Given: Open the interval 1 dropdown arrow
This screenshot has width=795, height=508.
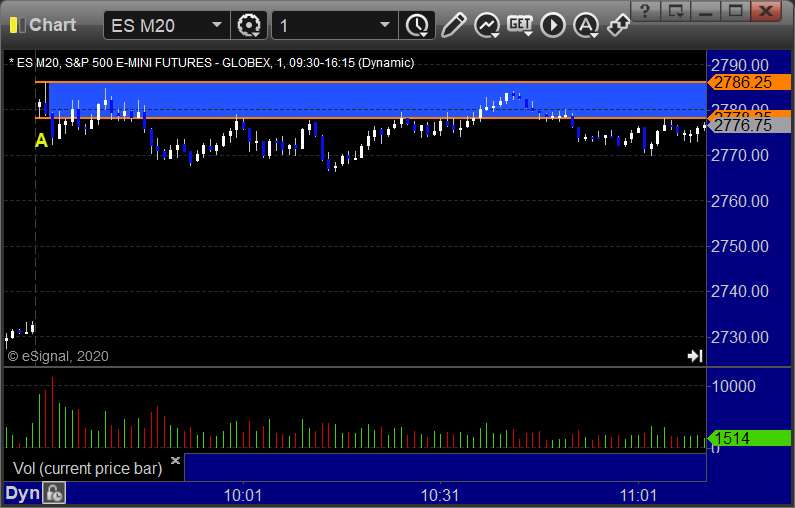Looking at the screenshot, I should pos(385,25).
